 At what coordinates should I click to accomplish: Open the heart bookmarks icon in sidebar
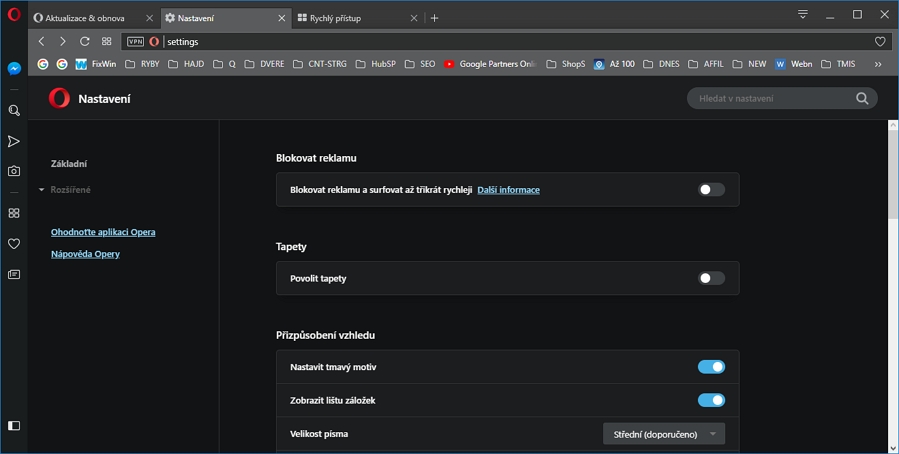14,243
